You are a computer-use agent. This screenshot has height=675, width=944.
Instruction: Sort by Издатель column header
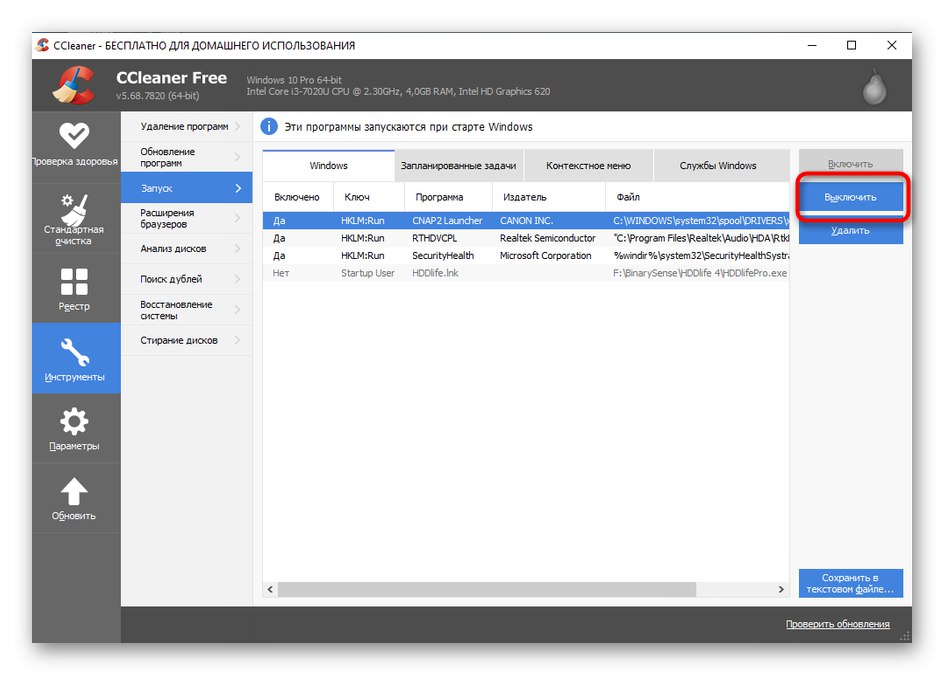(x=548, y=197)
